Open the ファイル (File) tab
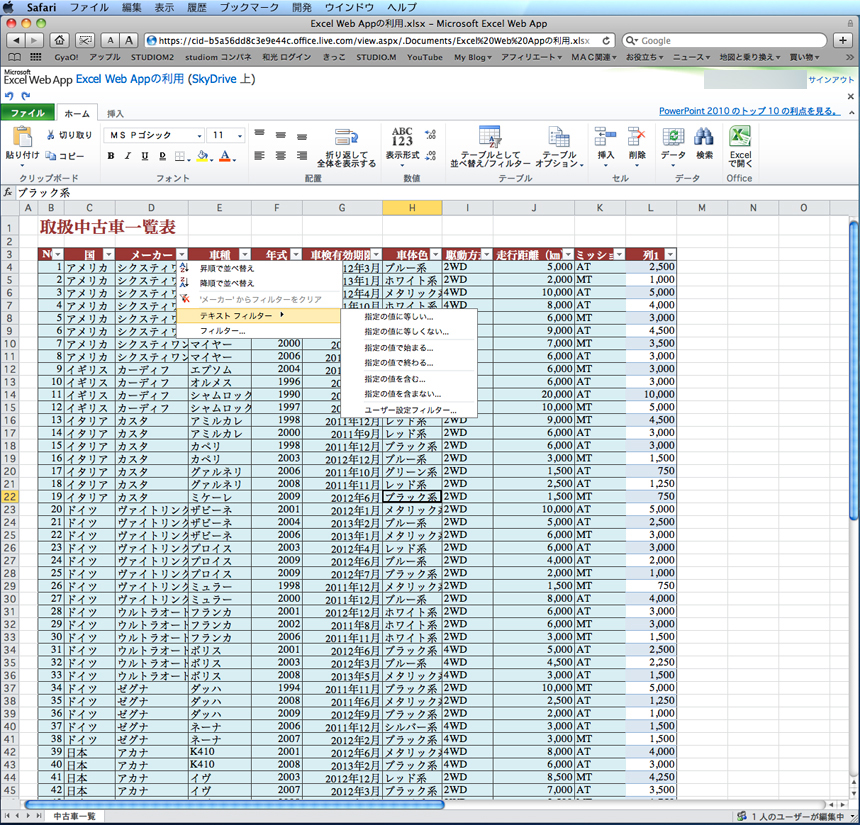 click(x=27, y=112)
